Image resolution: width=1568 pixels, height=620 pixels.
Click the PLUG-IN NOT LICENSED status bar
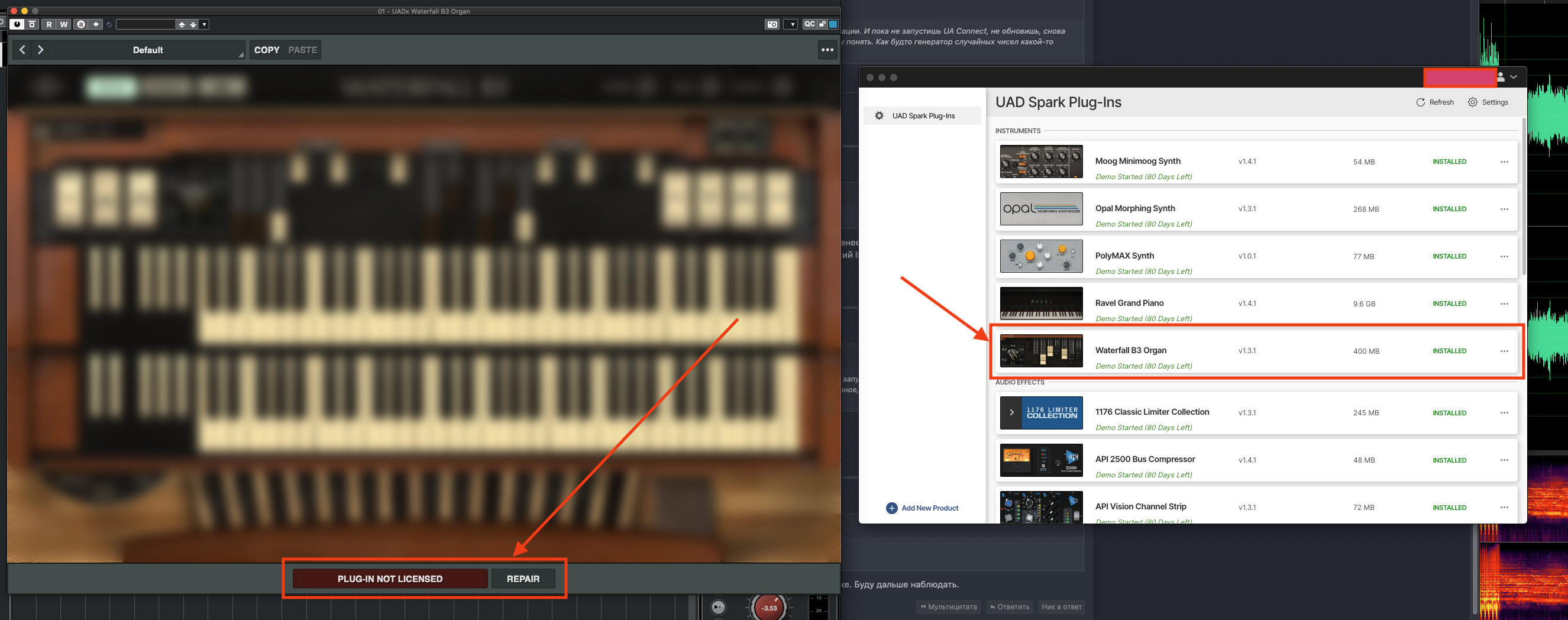[390, 579]
